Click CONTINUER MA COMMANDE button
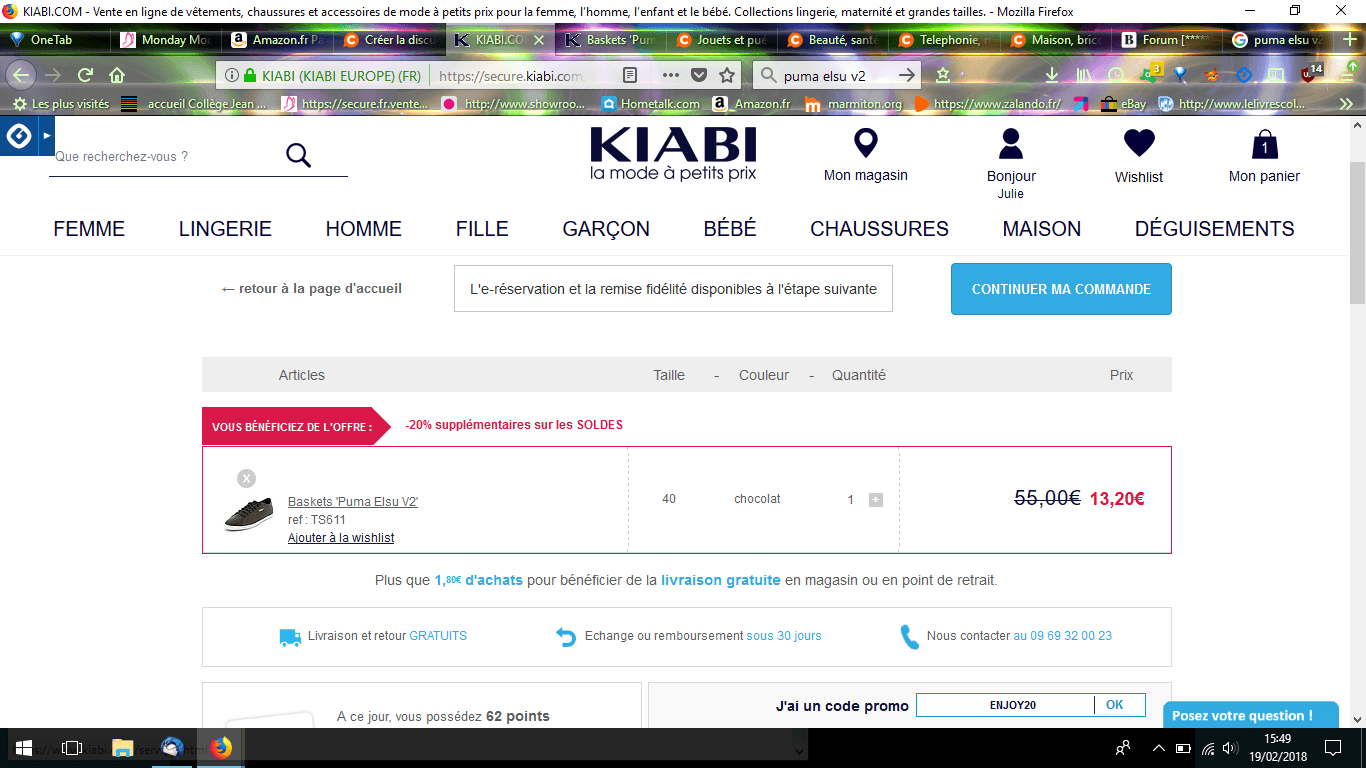Screen dimensions: 1366x768 click(1061, 289)
